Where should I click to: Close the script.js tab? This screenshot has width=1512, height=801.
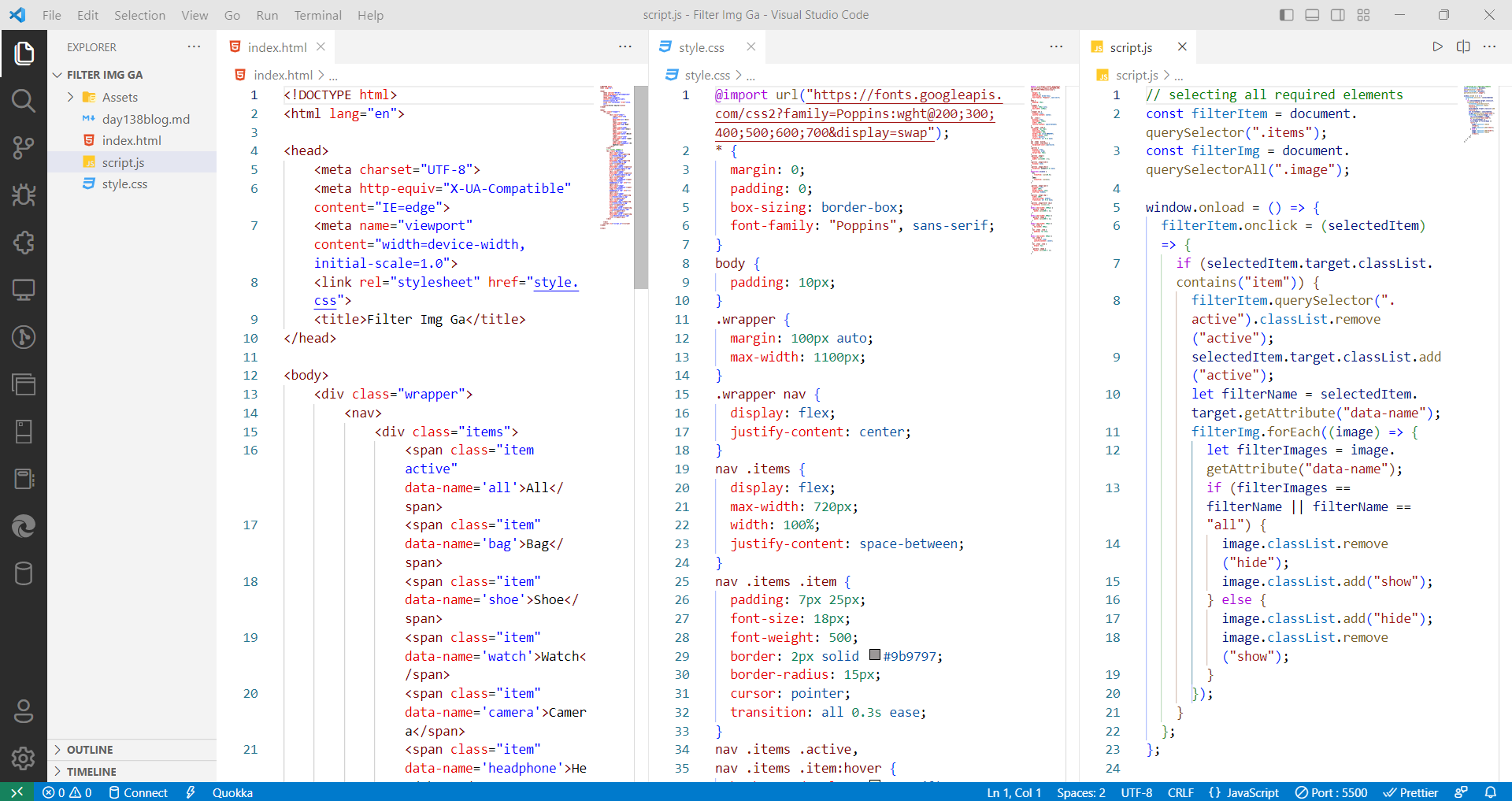(1182, 46)
